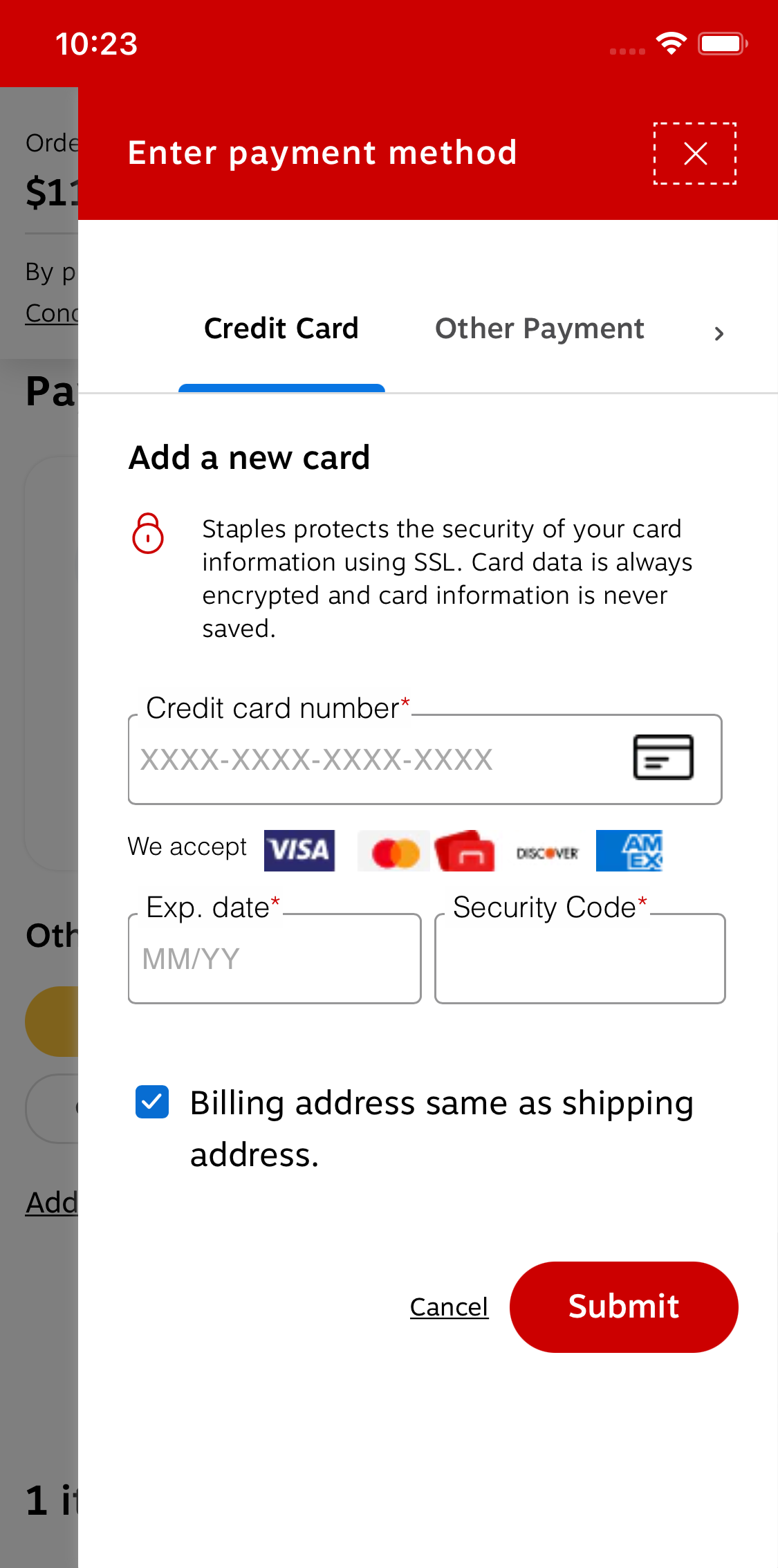Open the underlined Add link behind the modal
Viewport: 778px width, 1568px height.
click(x=52, y=1203)
